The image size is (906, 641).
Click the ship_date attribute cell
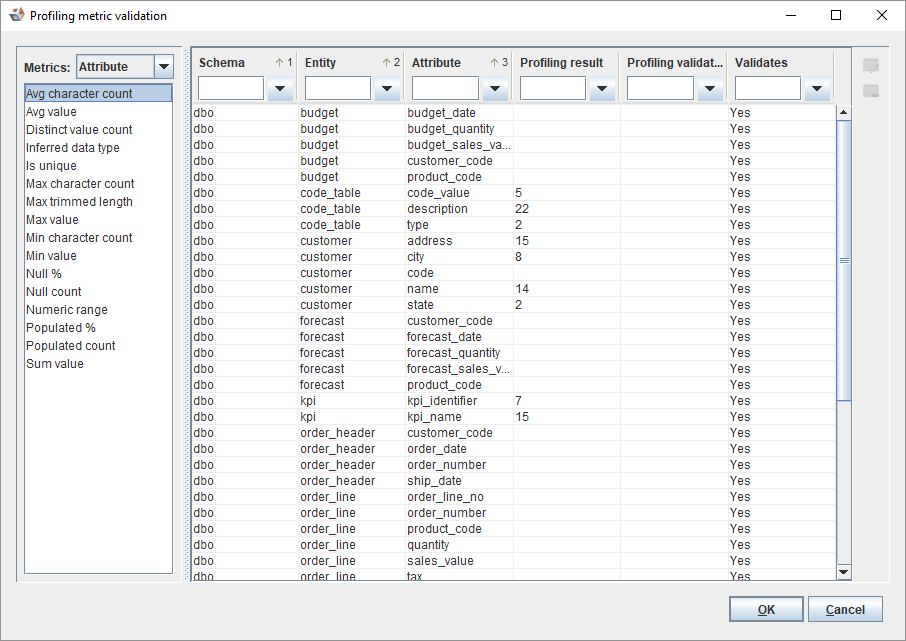[x=459, y=481]
